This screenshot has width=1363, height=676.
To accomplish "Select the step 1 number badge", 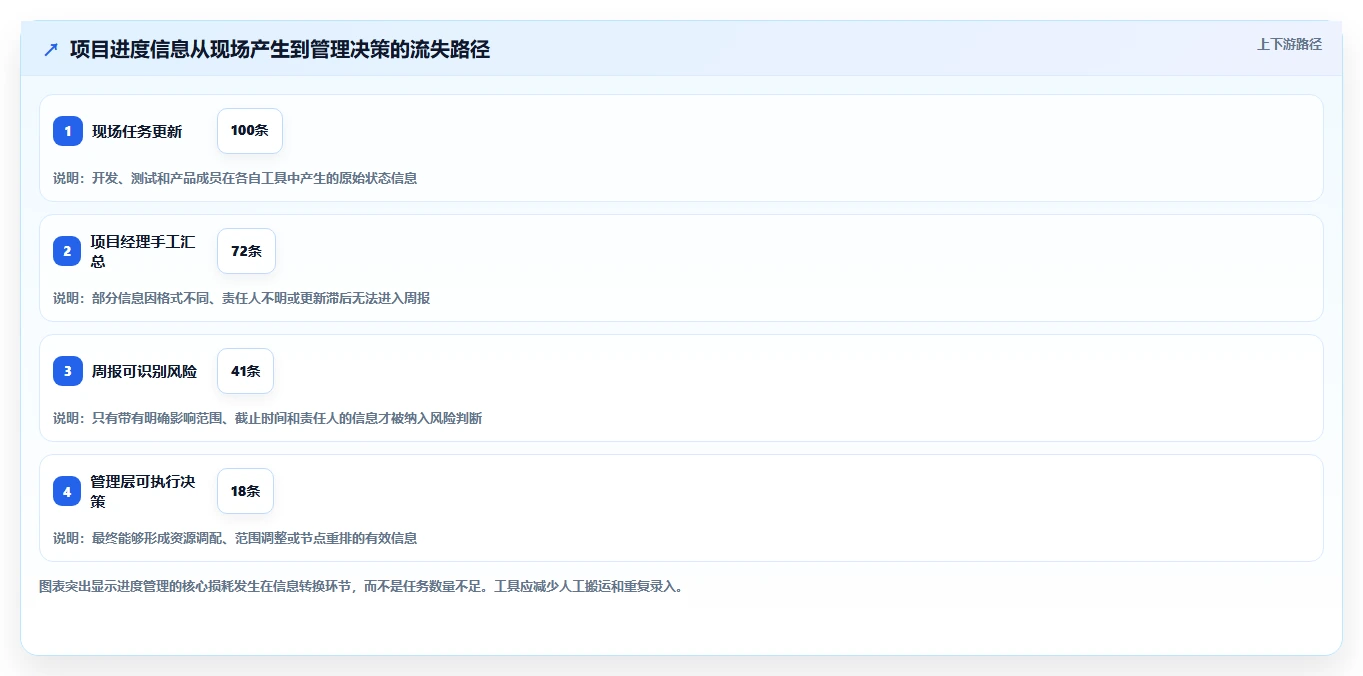I will pyautogui.click(x=68, y=131).
